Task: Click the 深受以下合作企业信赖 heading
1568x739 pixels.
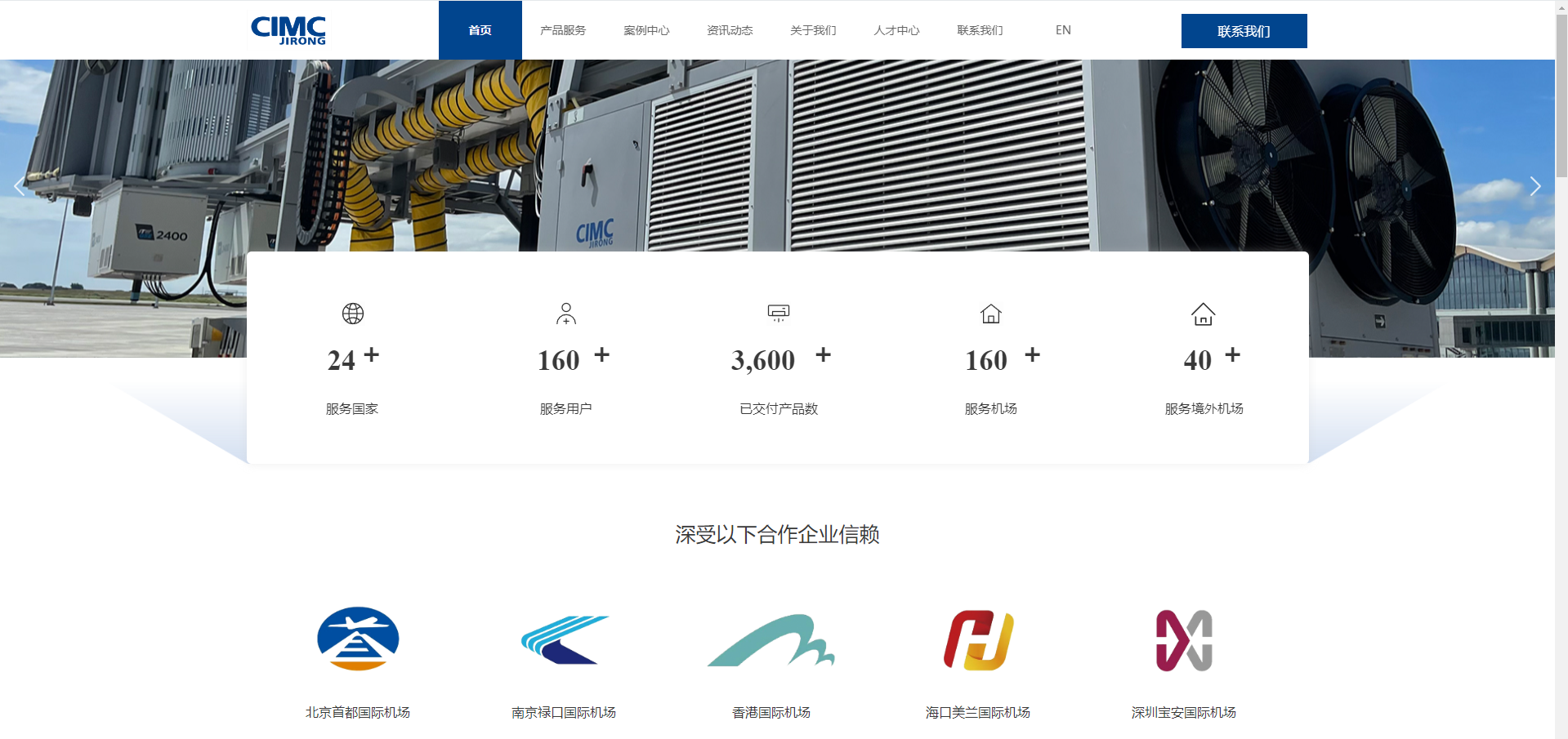Action: pyautogui.click(x=777, y=535)
